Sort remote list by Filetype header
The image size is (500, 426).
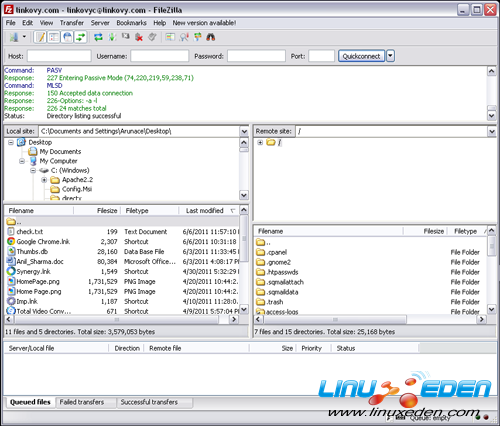pos(466,231)
